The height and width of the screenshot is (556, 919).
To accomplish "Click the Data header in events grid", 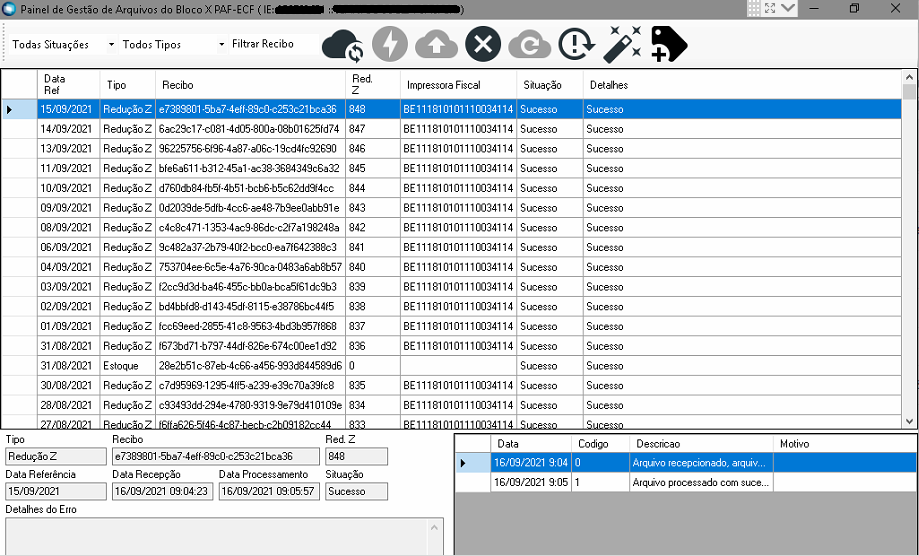I will pos(531,444).
